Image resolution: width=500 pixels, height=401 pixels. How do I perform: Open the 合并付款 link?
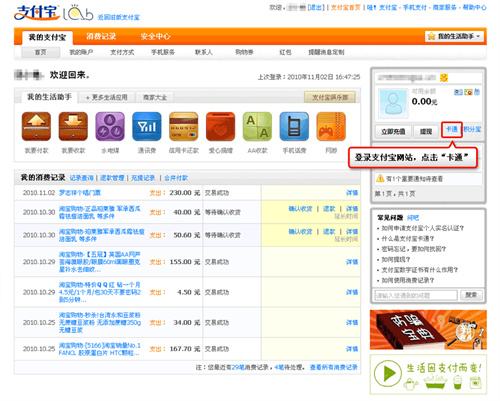(176, 178)
